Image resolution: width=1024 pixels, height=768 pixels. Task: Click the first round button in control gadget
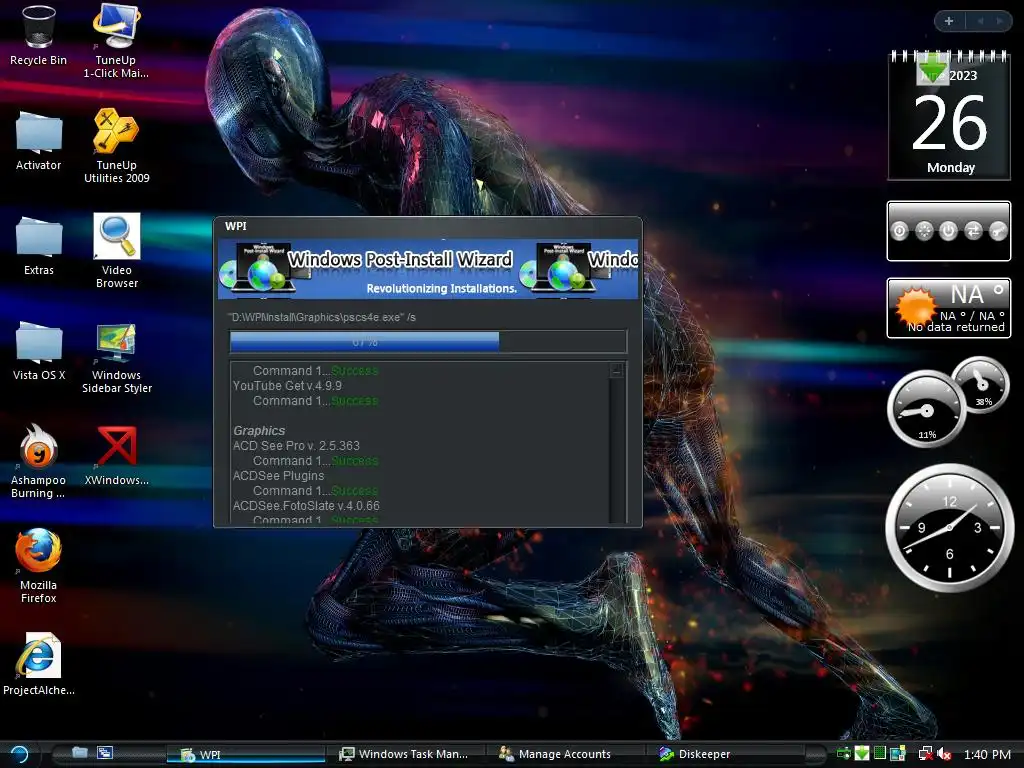[899, 231]
